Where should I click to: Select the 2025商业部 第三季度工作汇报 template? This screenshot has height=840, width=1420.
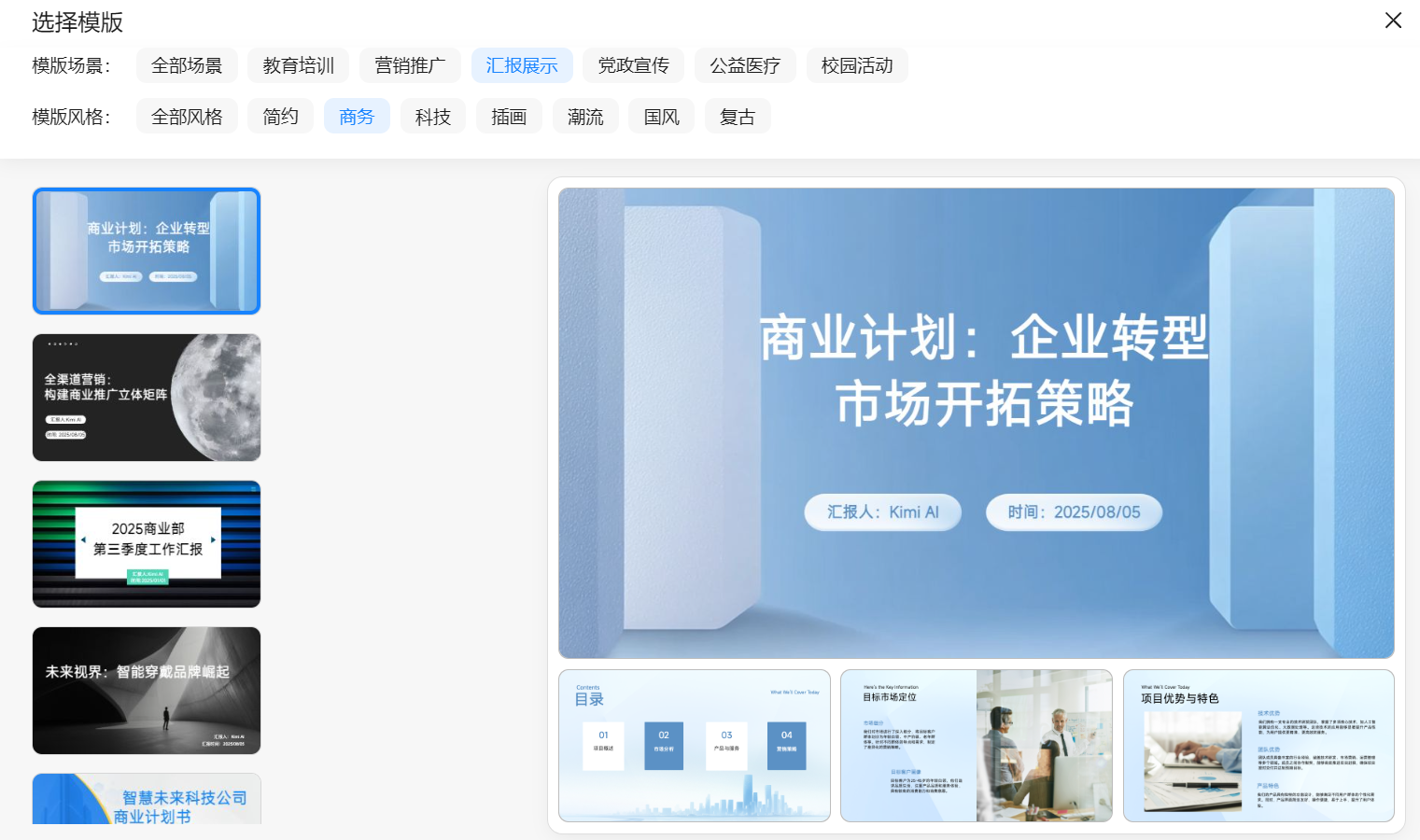click(x=147, y=544)
